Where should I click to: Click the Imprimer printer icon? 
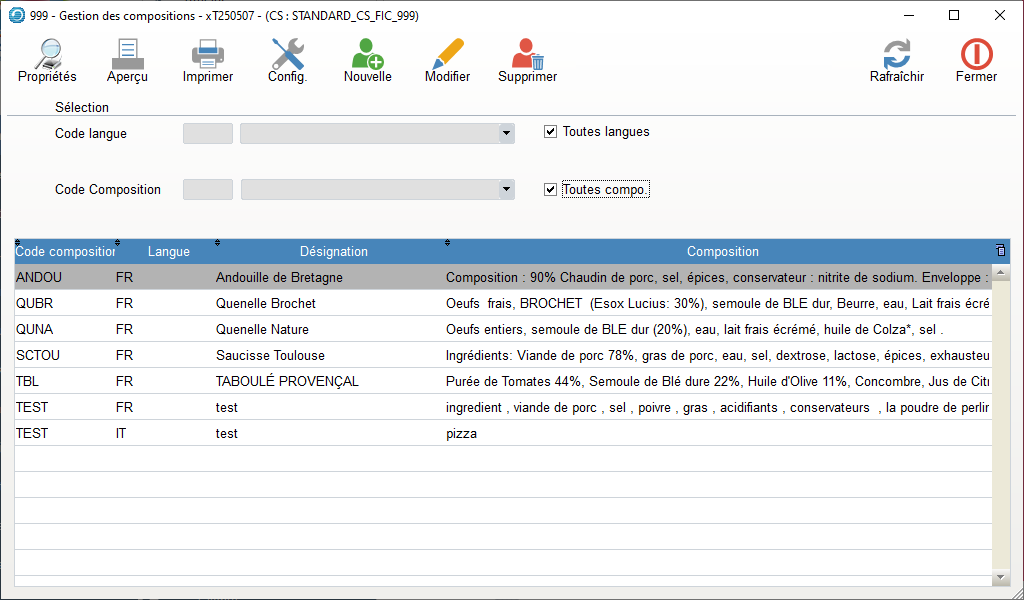point(207,55)
